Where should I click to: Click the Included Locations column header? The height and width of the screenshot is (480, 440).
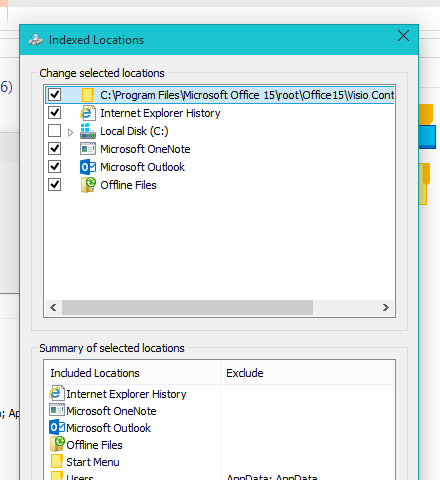point(132,373)
